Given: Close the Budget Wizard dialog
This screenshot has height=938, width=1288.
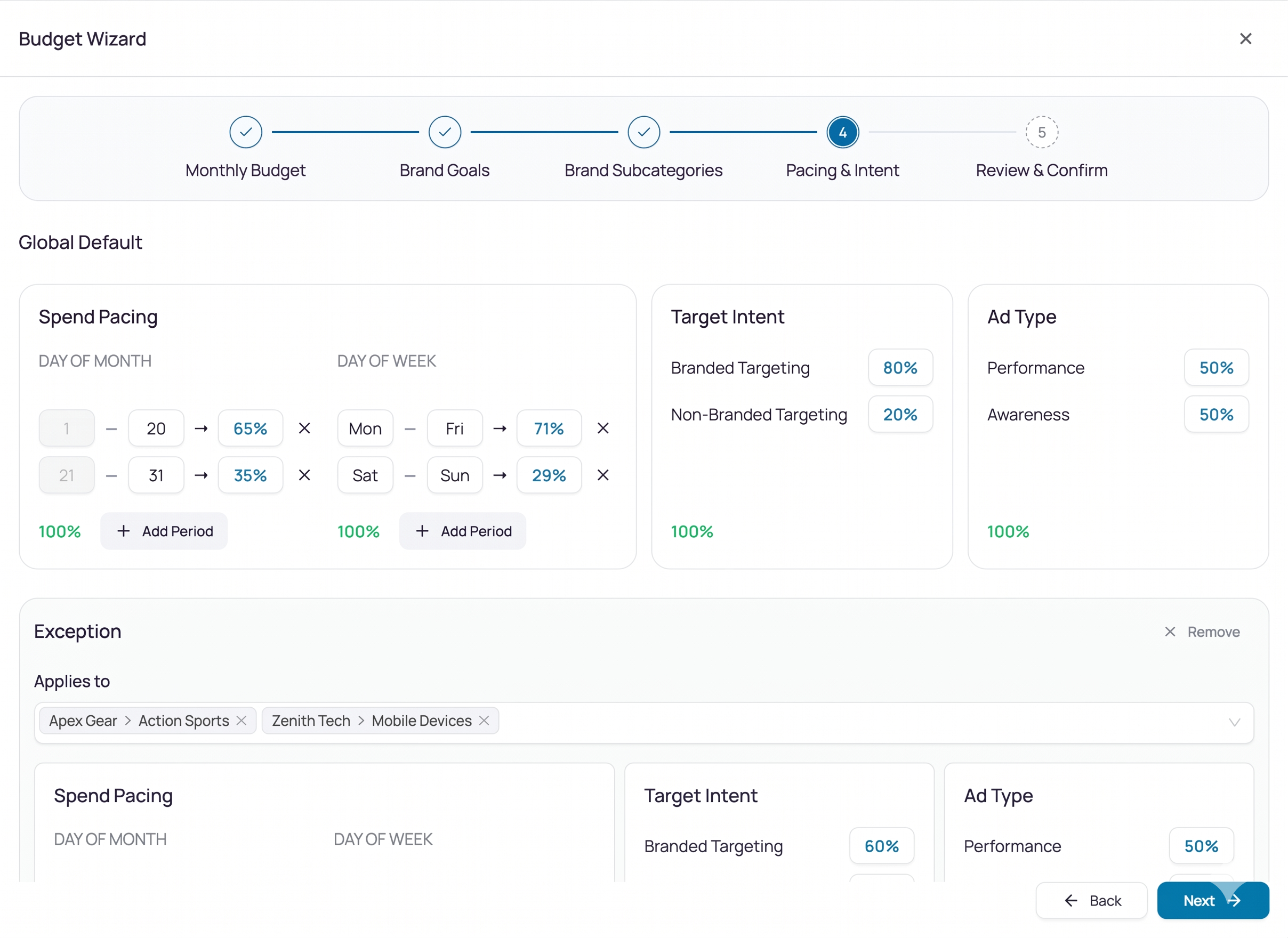Looking at the screenshot, I should click(1245, 38).
